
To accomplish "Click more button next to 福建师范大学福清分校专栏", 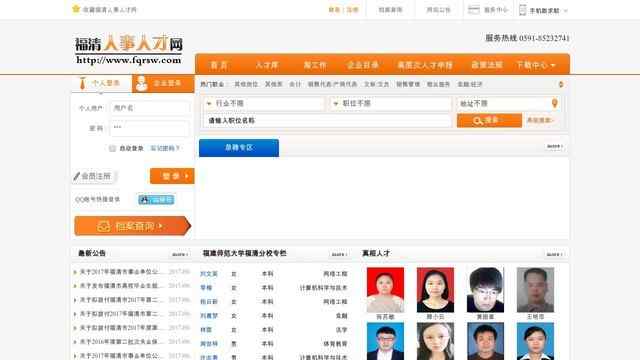I will (x=339, y=254).
